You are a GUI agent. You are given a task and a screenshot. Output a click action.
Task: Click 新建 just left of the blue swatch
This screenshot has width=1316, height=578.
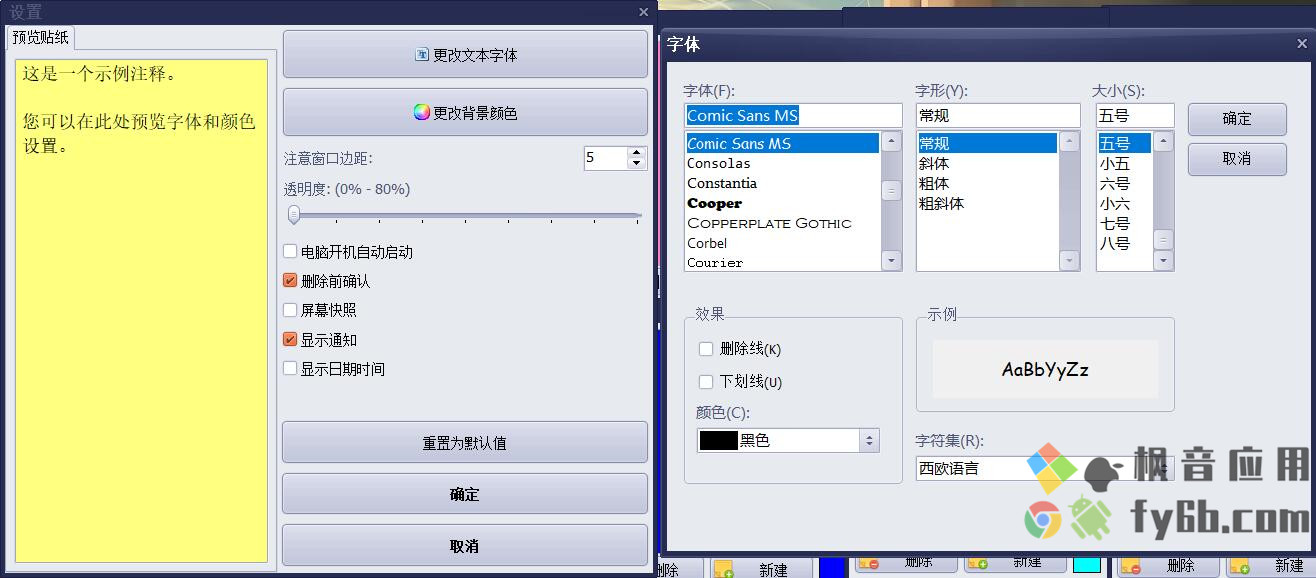761,568
